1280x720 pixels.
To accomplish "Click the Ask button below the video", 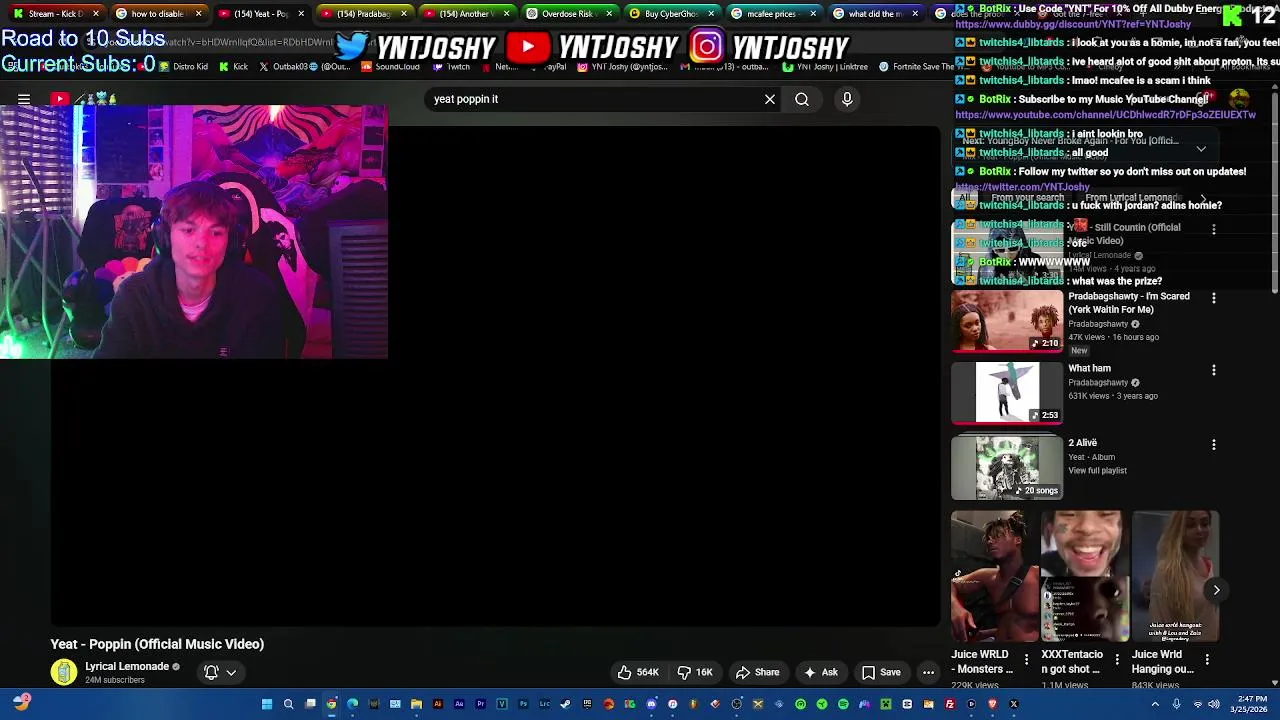I will pyautogui.click(x=821, y=672).
